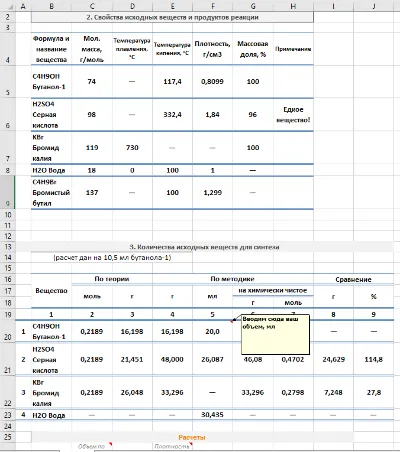Select water volume cell 30,435
Viewport: 400px width, 452px height.
point(212,415)
